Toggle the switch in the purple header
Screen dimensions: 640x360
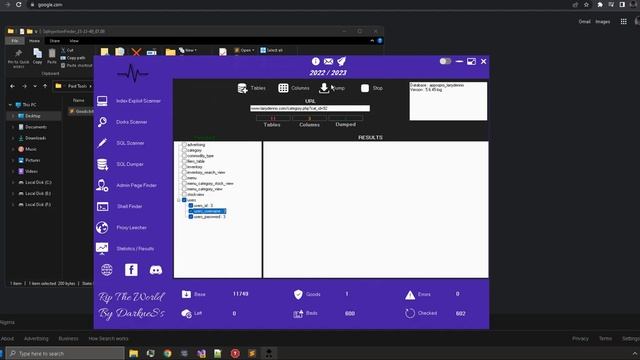[445, 61]
